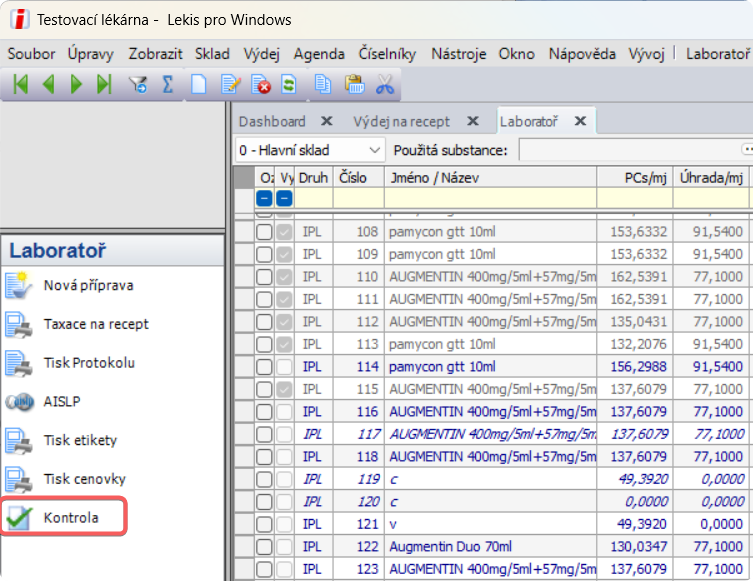Click the paste clipboard icon
Screen dimensions: 753x581
click(353, 85)
